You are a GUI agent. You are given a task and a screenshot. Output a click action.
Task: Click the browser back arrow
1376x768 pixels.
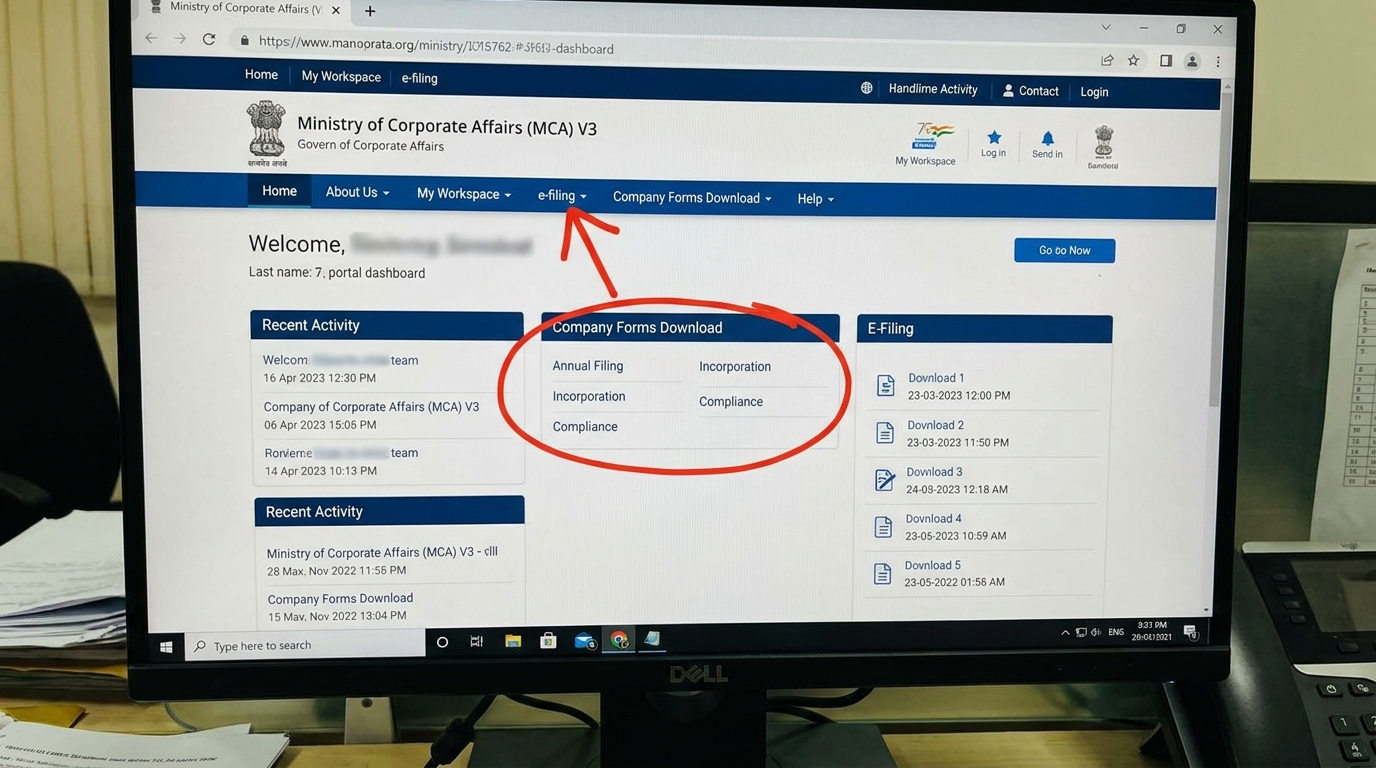pos(151,38)
